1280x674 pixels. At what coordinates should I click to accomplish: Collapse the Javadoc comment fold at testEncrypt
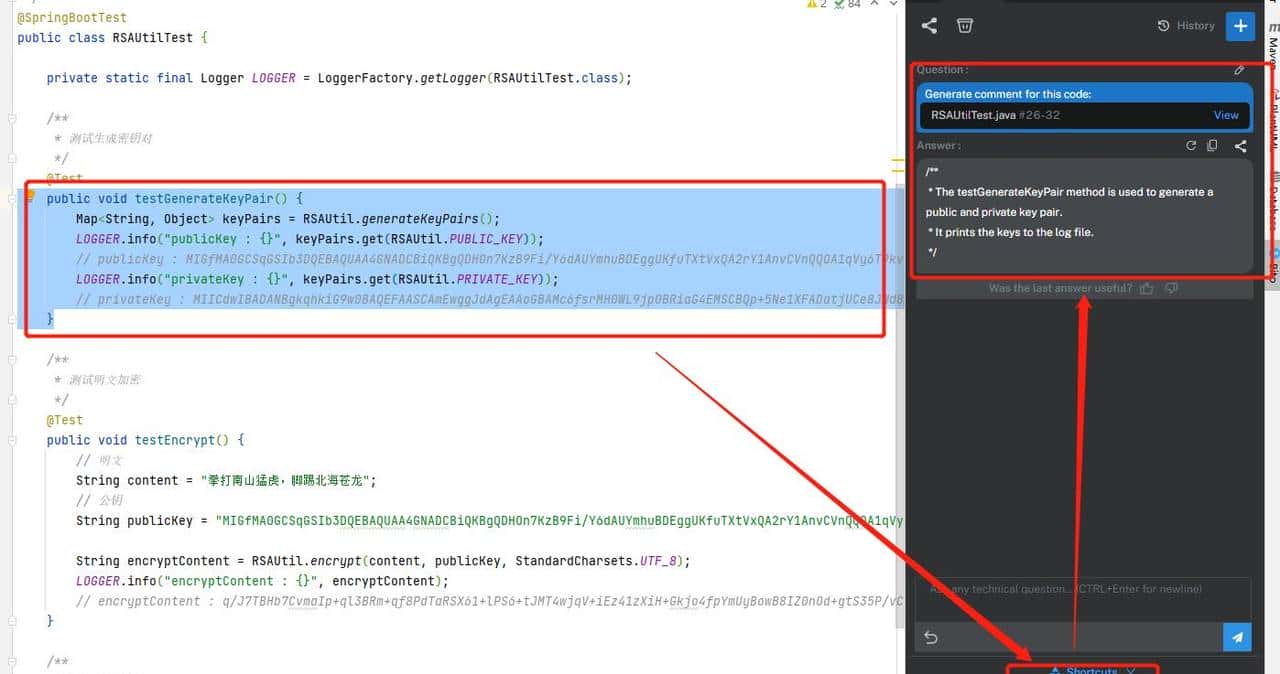click(12, 360)
